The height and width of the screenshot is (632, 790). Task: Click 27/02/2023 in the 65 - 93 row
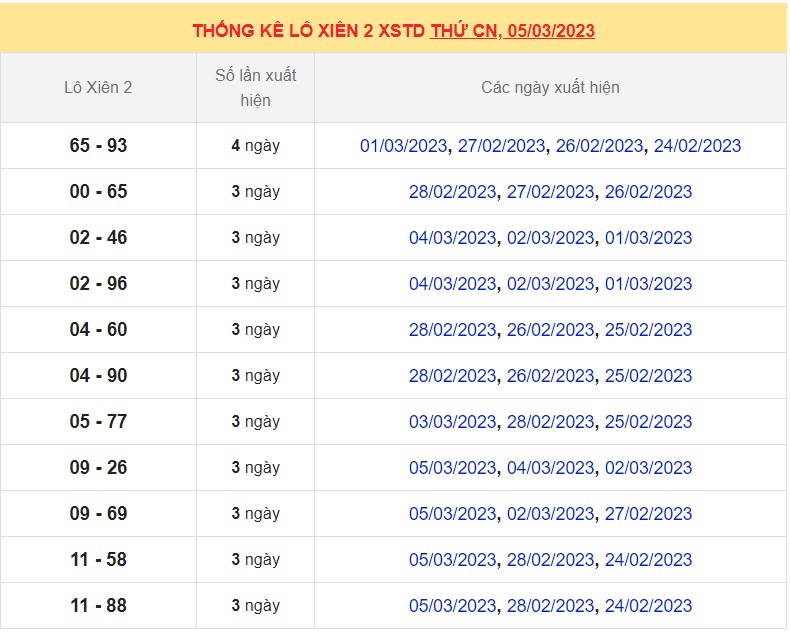[x=501, y=146]
